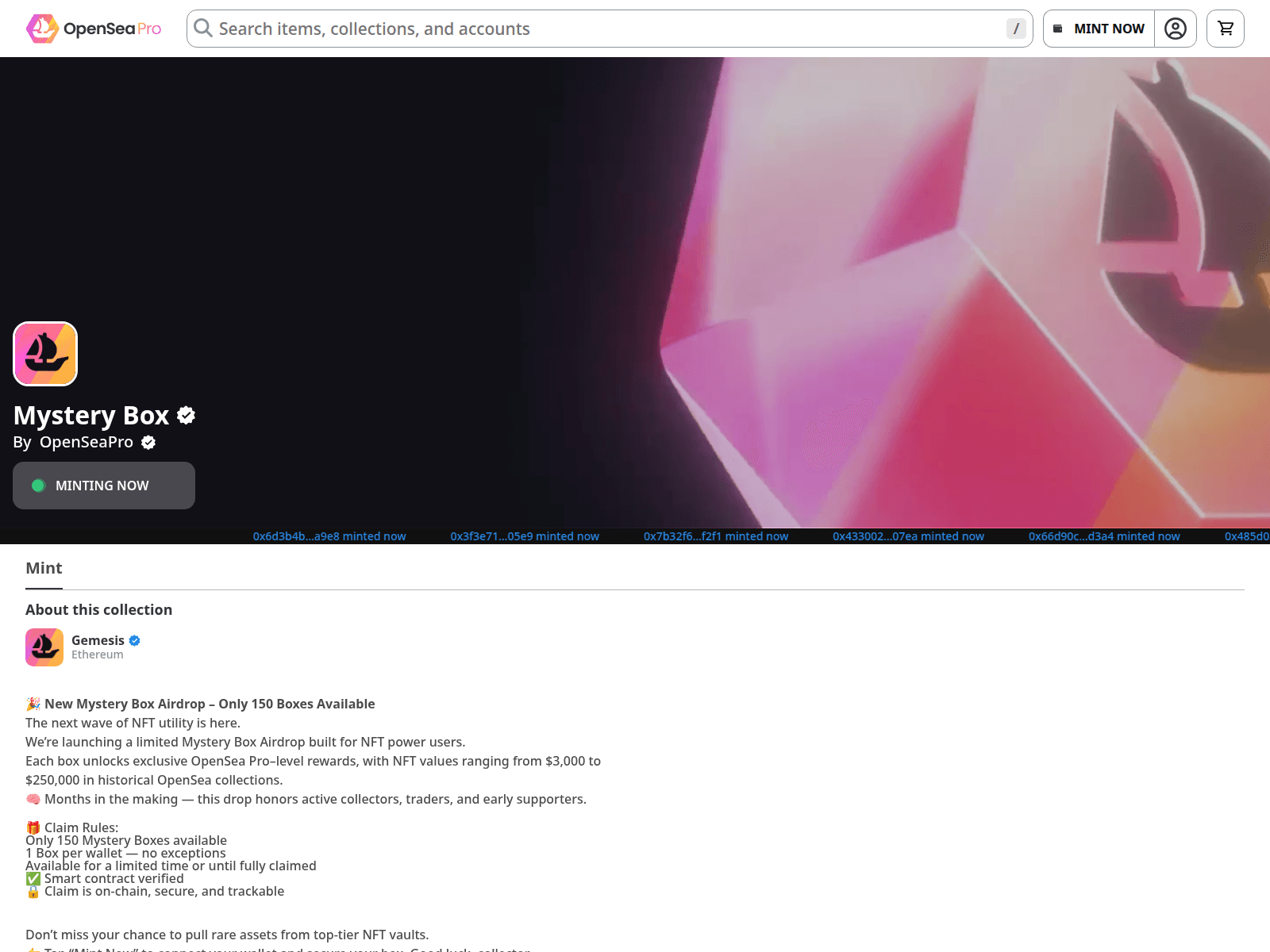Click the New Mystery Box Airdrop headline
This screenshot has width=1270, height=952.
(200, 704)
